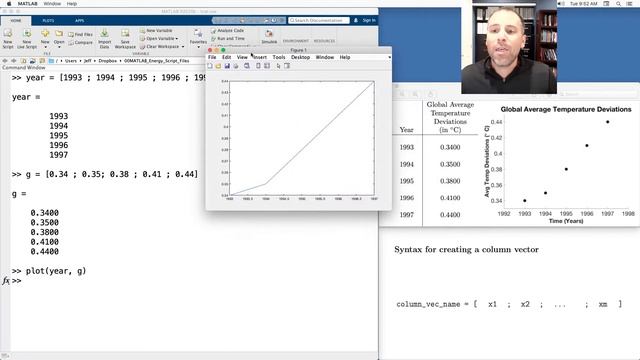640x360 pixels.
Task: Click Insert Colorbar icon in Figure toolbar
Action: (x=258, y=66)
